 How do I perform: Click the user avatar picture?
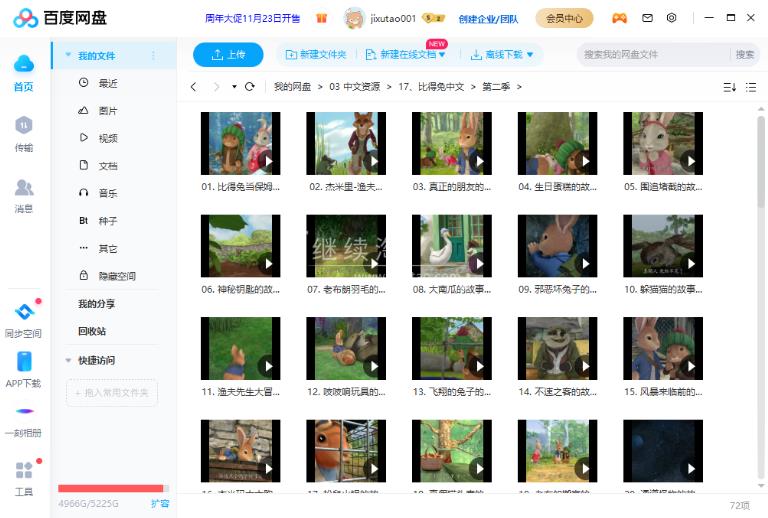pos(354,18)
